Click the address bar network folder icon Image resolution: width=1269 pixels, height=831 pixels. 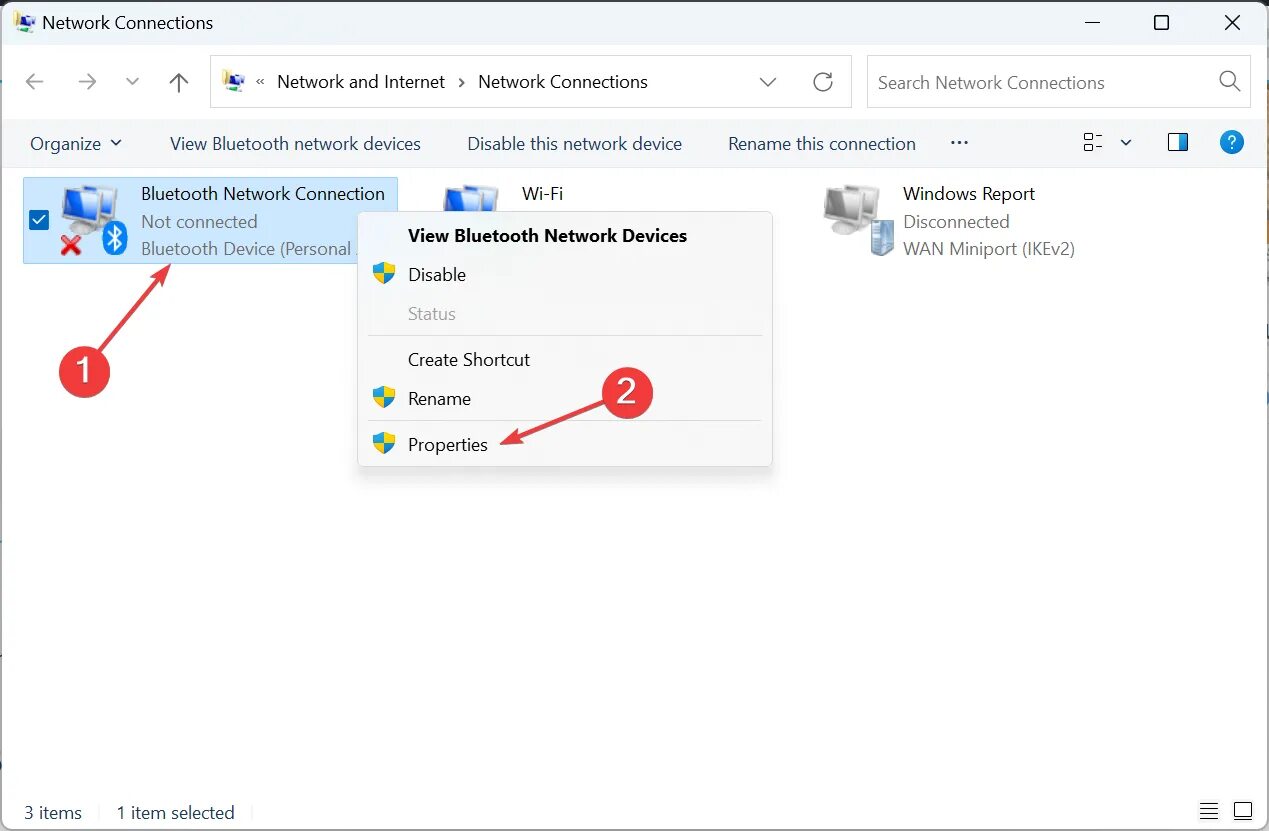(x=233, y=82)
